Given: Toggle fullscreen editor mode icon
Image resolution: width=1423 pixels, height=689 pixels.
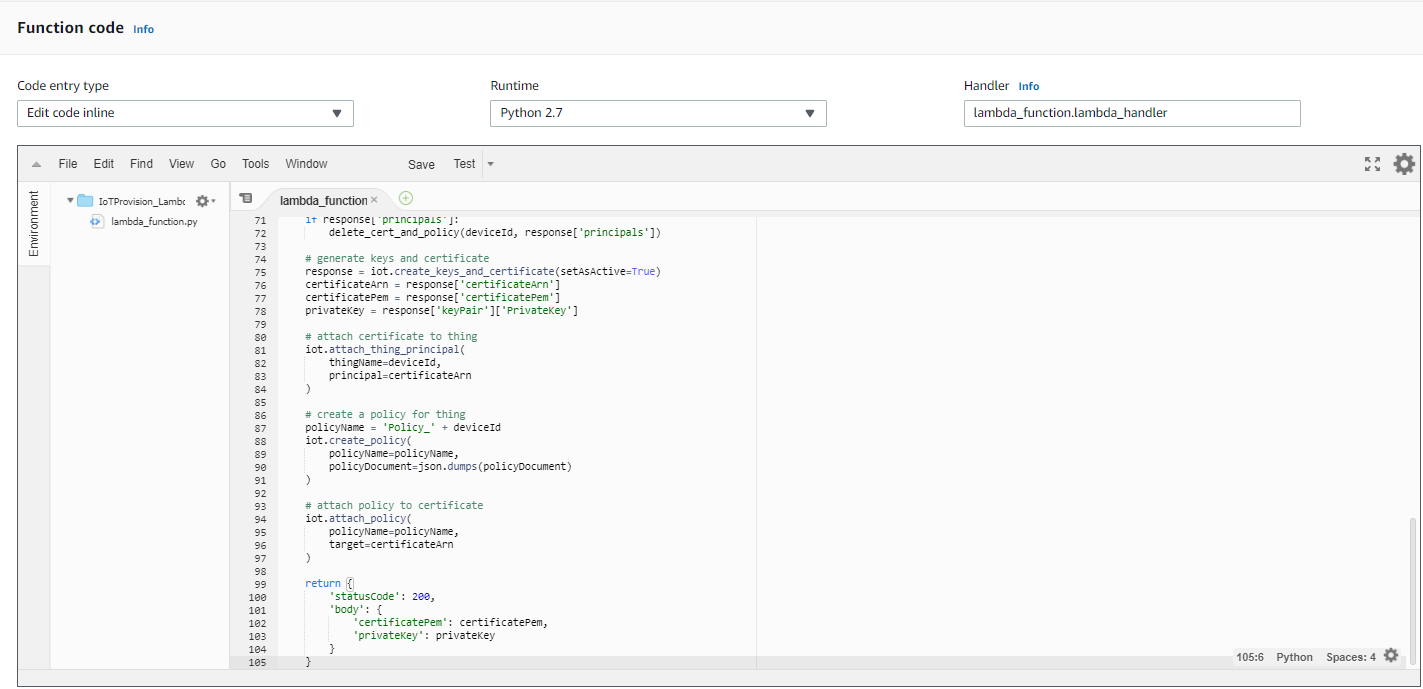Looking at the screenshot, I should 1372,164.
